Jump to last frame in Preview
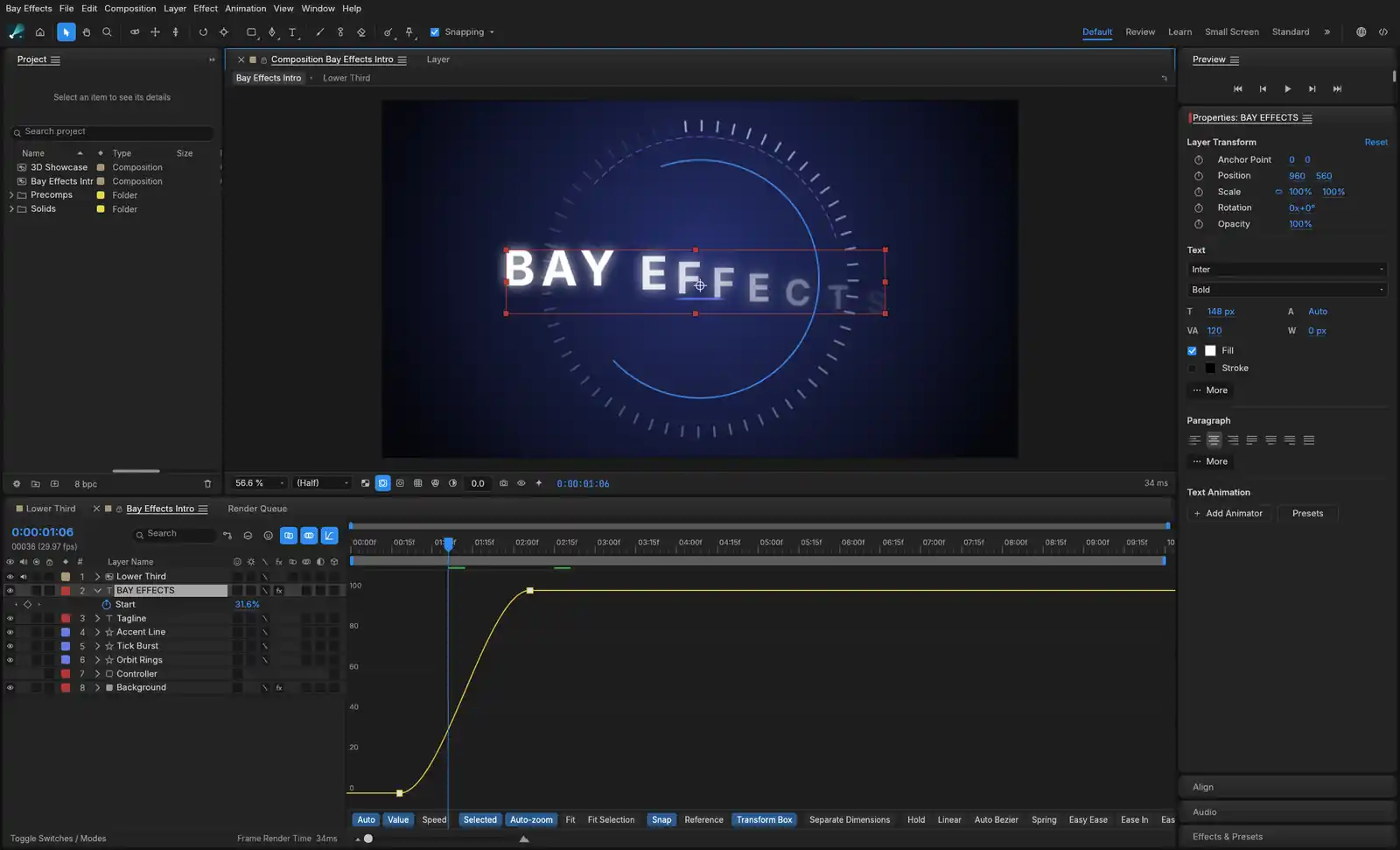1400x850 pixels. (1337, 88)
